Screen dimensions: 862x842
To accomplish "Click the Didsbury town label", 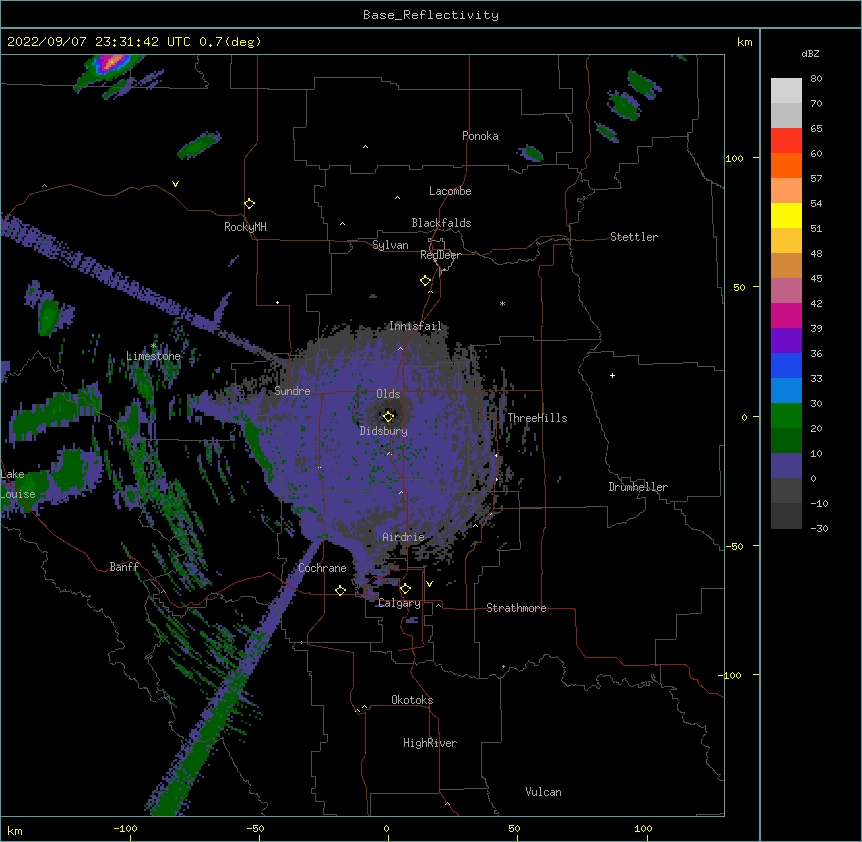I will point(384,431).
